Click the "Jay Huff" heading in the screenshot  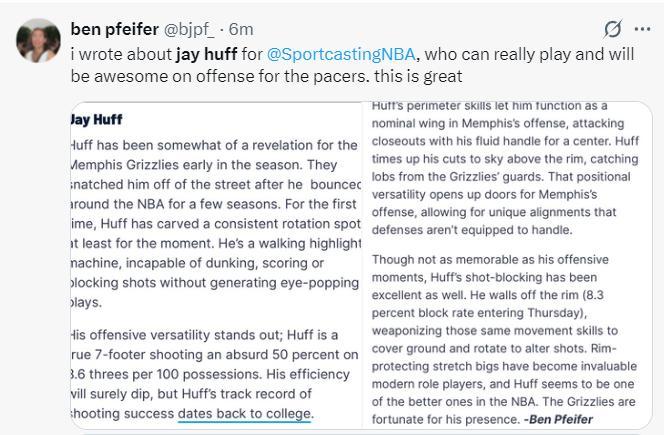(97, 120)
